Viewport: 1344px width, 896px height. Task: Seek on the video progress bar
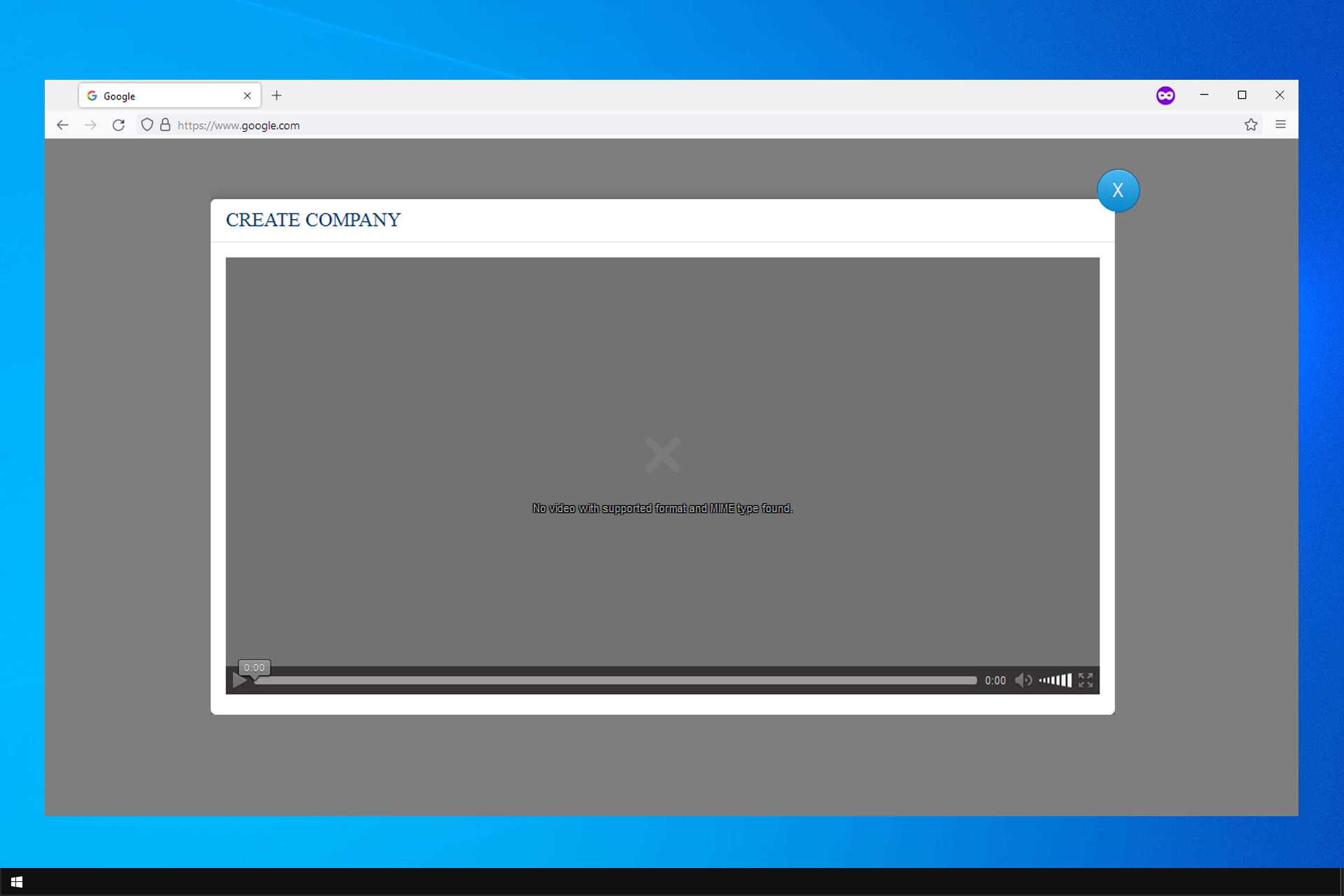pos(615,680)
